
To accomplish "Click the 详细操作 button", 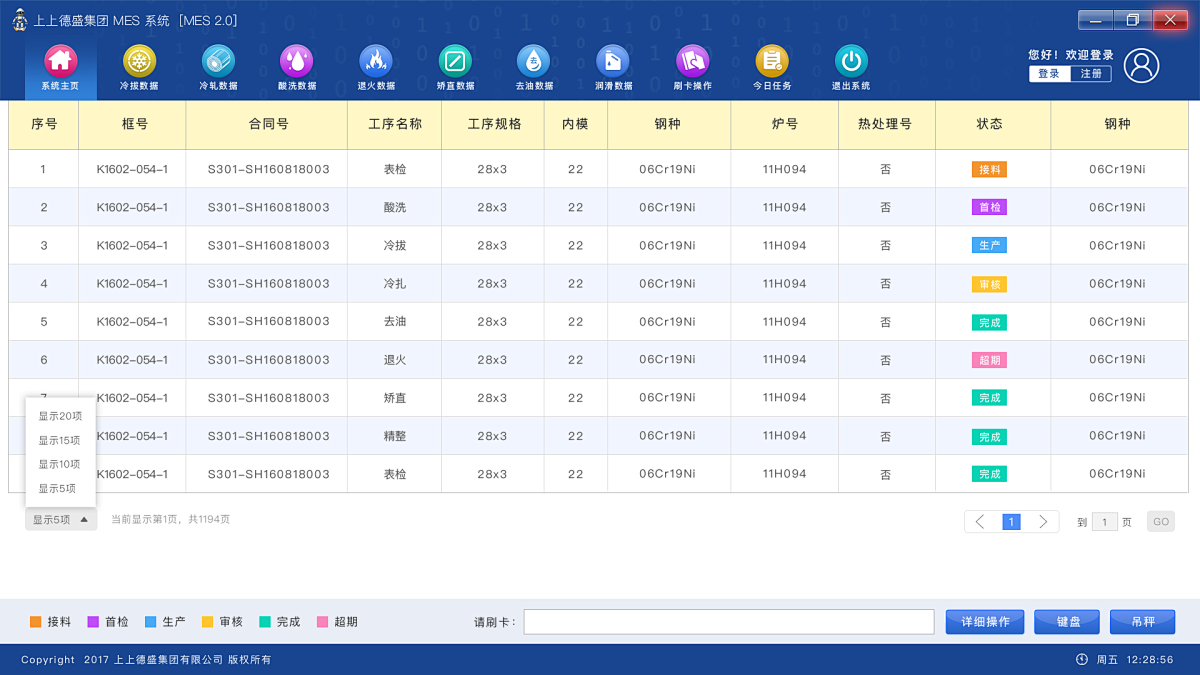I will 984,621.
